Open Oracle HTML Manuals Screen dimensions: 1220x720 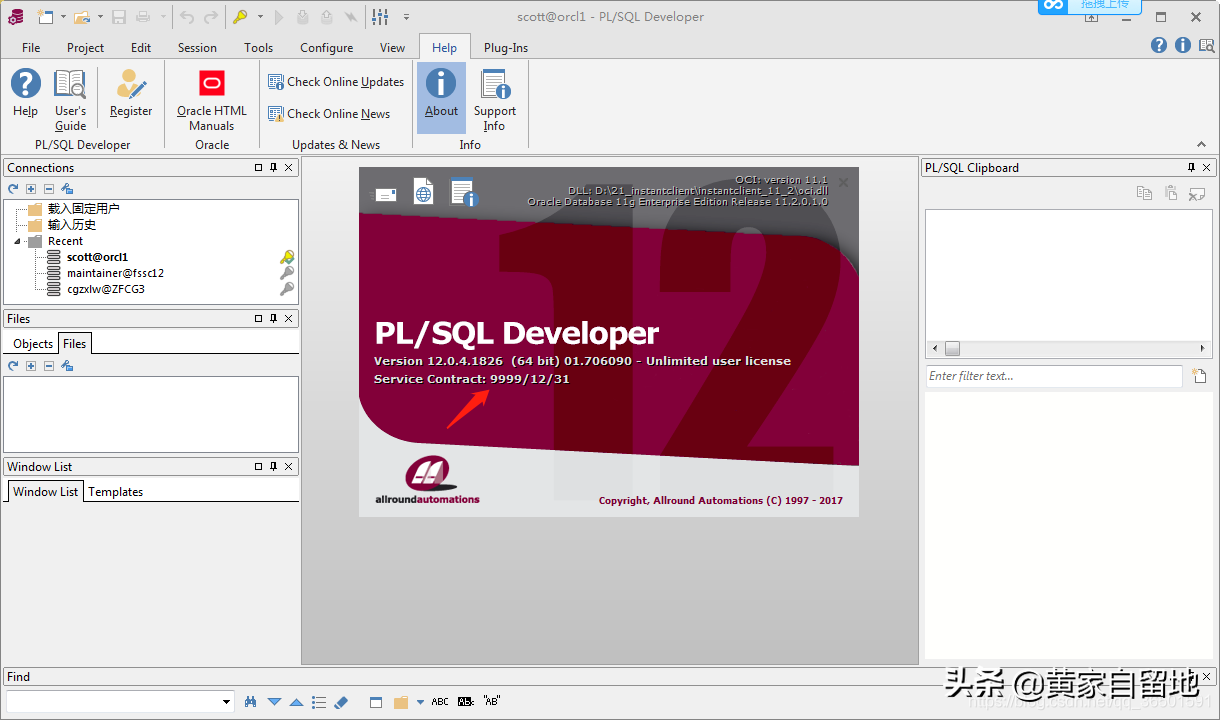click(212, 99)
